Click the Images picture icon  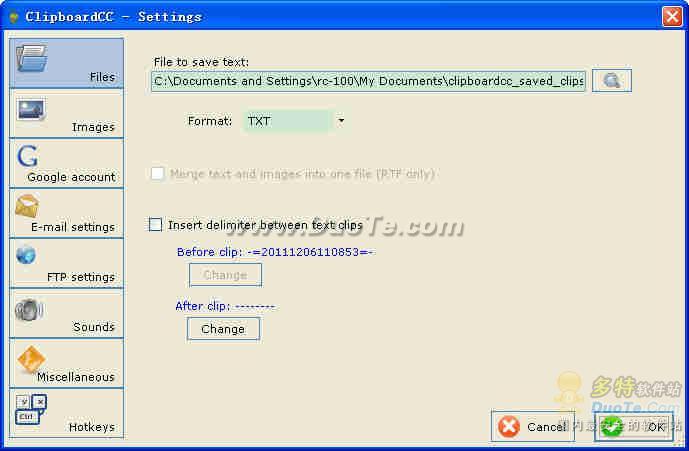[31, 109]
